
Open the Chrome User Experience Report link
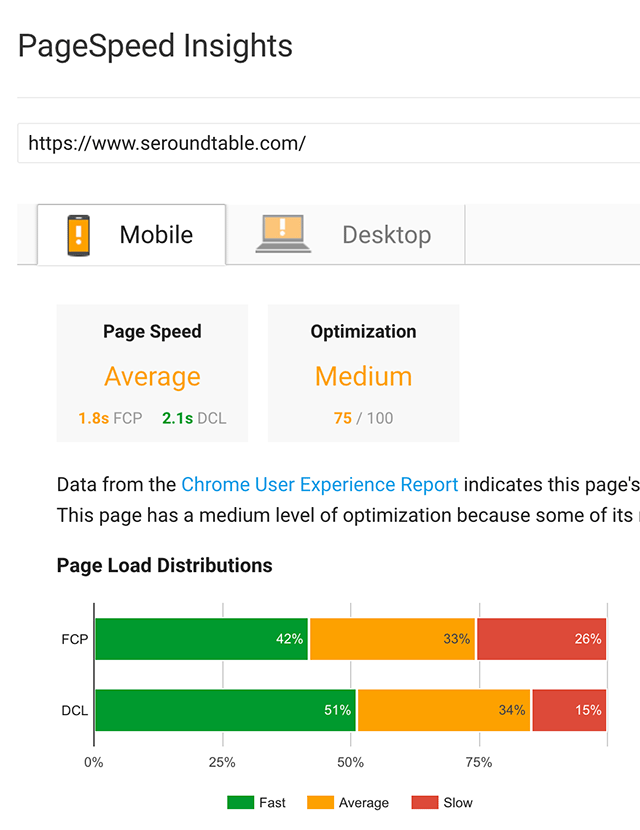(319, 485)
